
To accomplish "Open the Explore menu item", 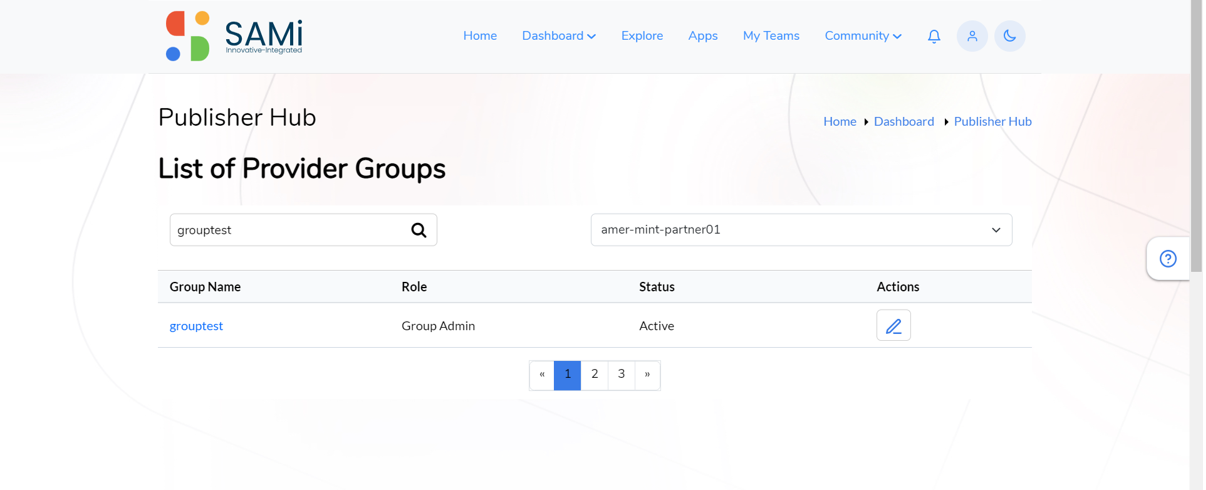I will 642,36.
